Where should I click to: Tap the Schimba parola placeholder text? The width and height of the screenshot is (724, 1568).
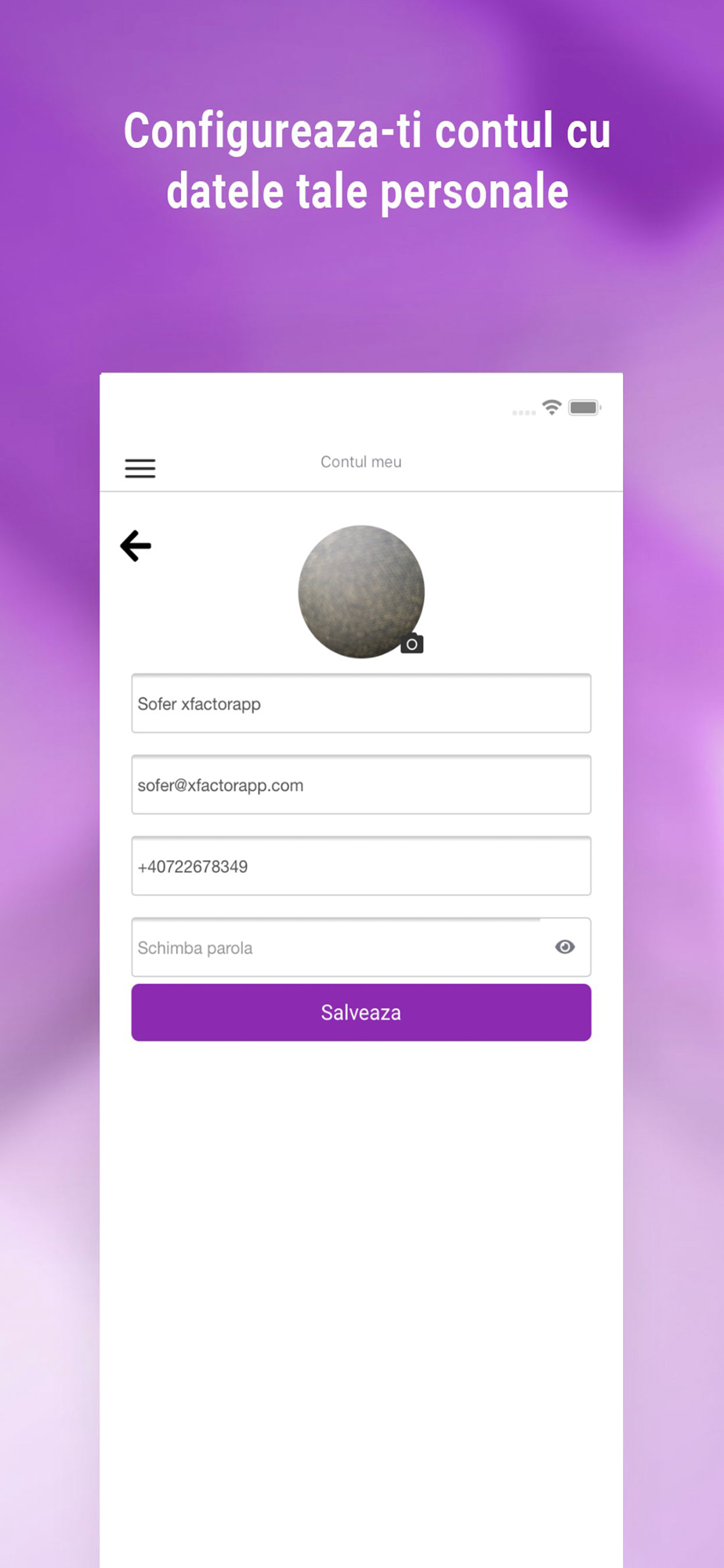195,948
